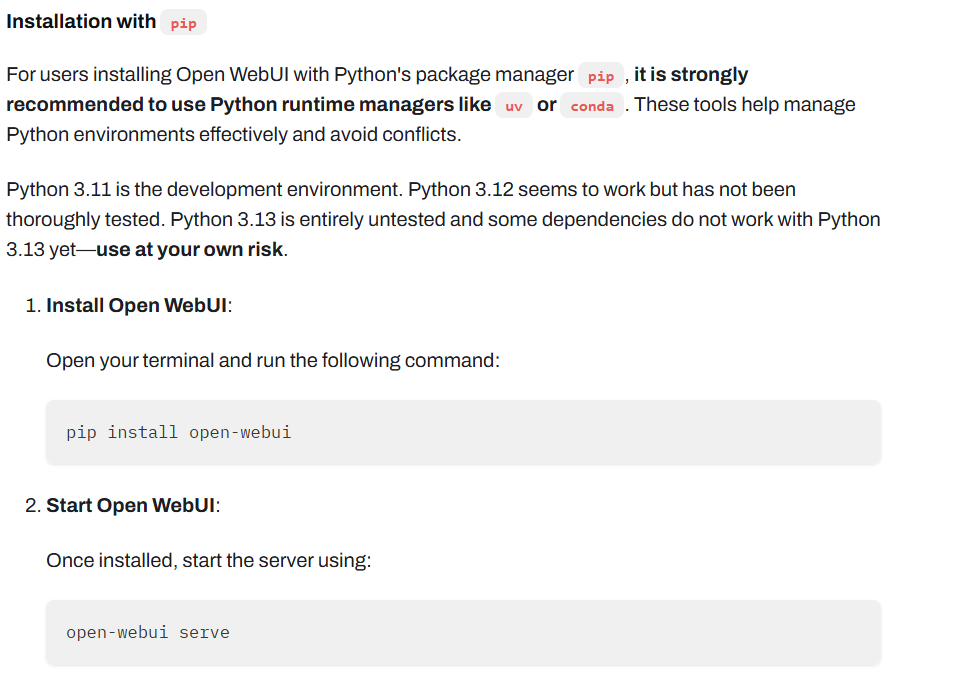This screenshot has width=960, height=684.
Task: Click the 'open-webui serve' code block
Action: pos(463,633)
